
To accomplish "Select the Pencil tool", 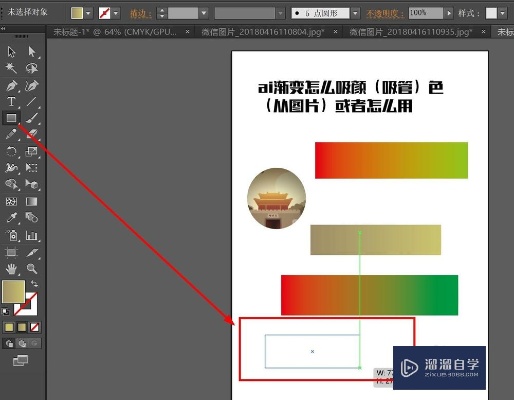I will (x=11, y=134).
